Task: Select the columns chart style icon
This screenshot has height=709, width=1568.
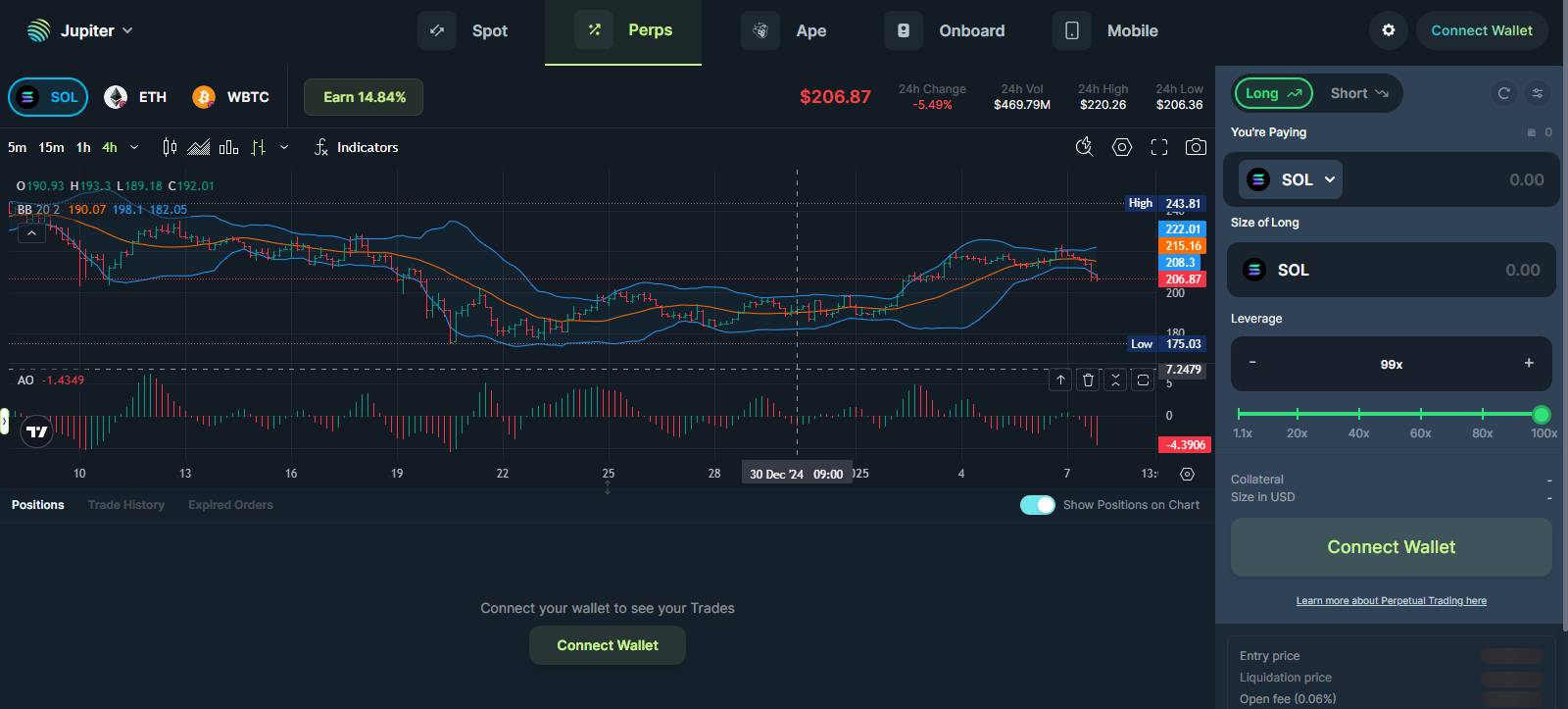Action: tap(229, 147)
